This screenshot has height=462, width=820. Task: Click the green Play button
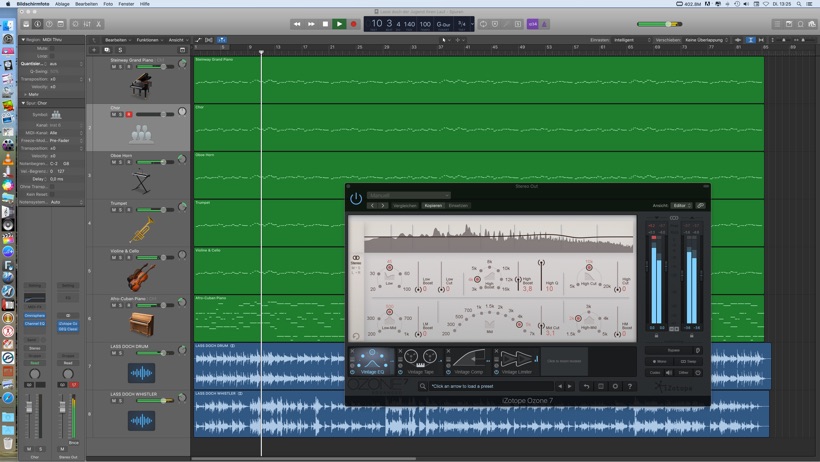tap(339, 24)
